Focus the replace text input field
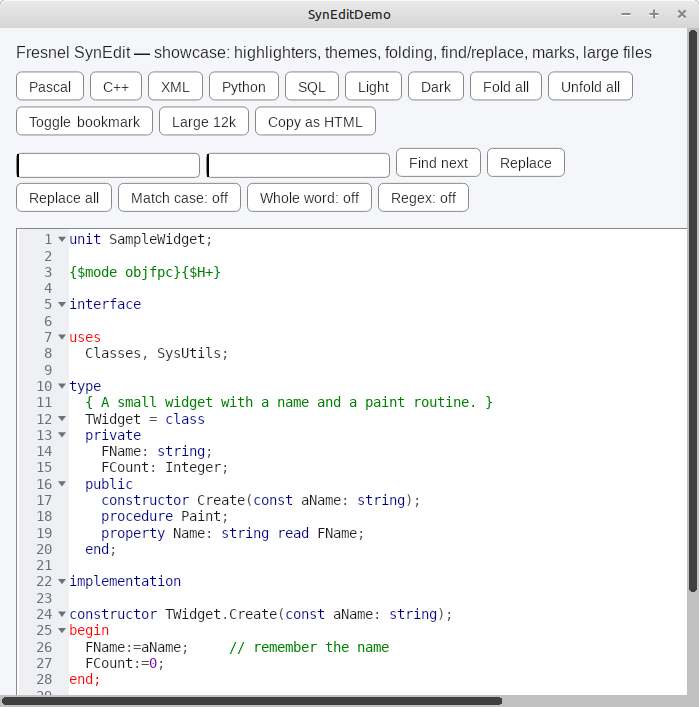This screenshot has width=699, height=707. (298, 165)
